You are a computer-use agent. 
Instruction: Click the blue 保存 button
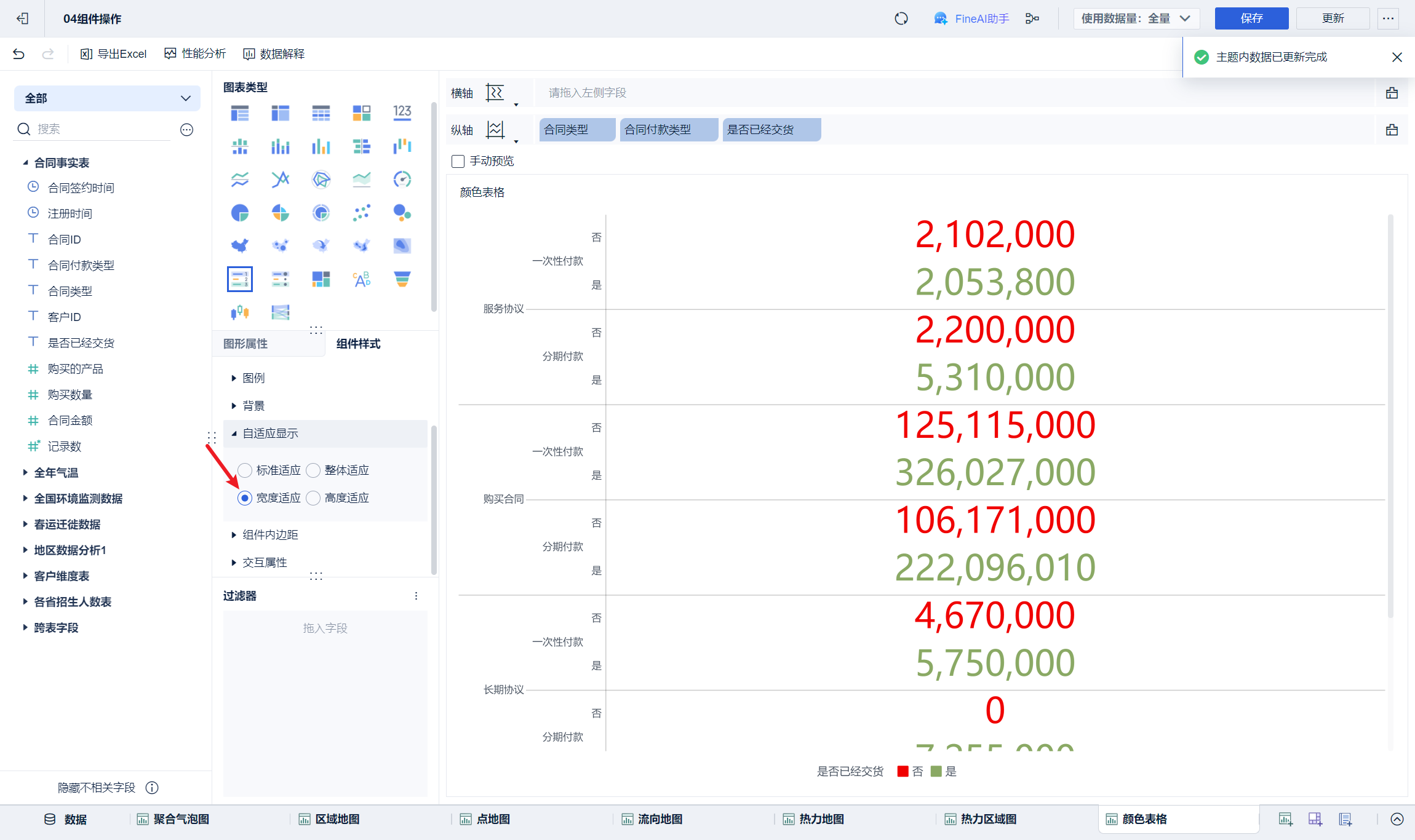coord(1251,18)
